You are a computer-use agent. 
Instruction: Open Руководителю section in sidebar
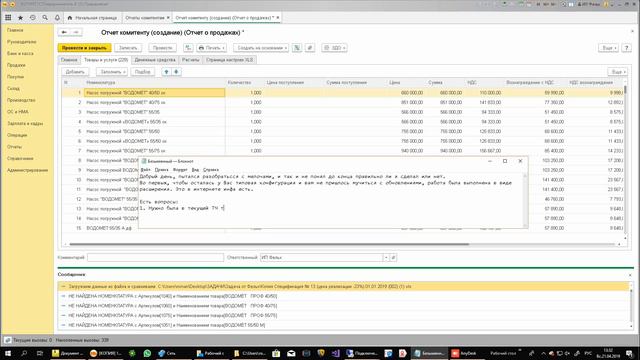click(21, 42)
